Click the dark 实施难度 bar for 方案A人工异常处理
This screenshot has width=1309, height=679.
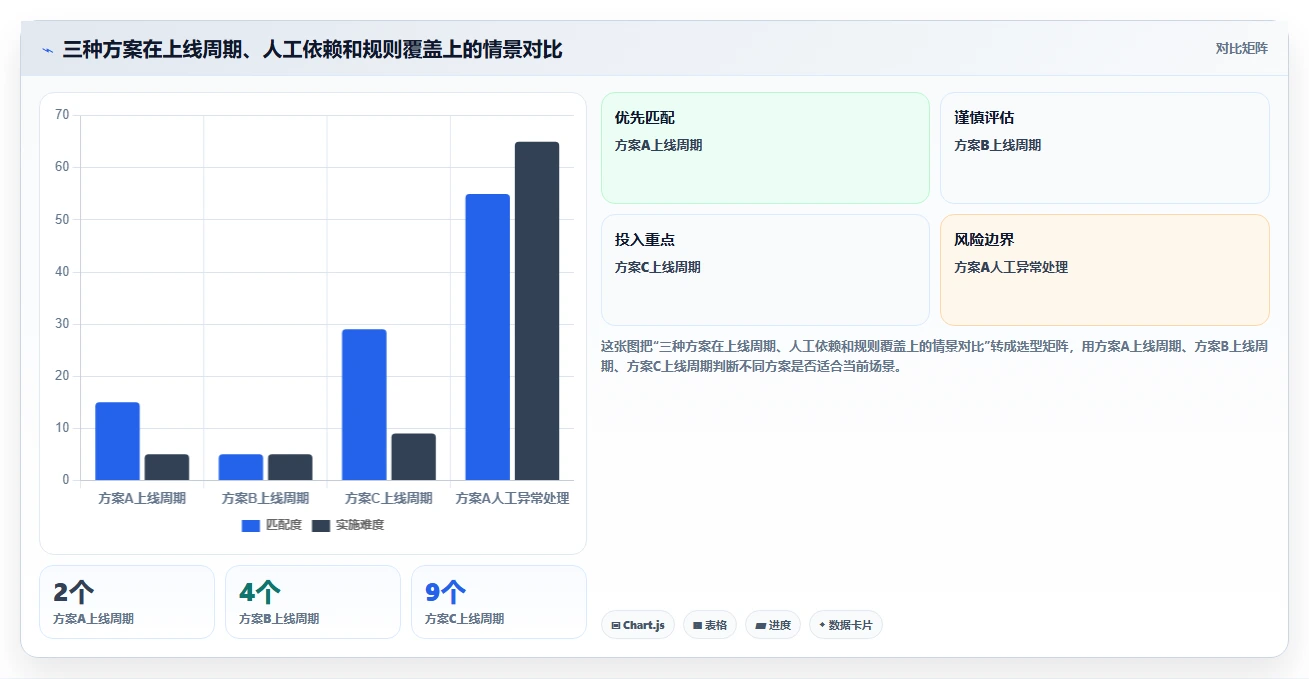pos(537,311)
